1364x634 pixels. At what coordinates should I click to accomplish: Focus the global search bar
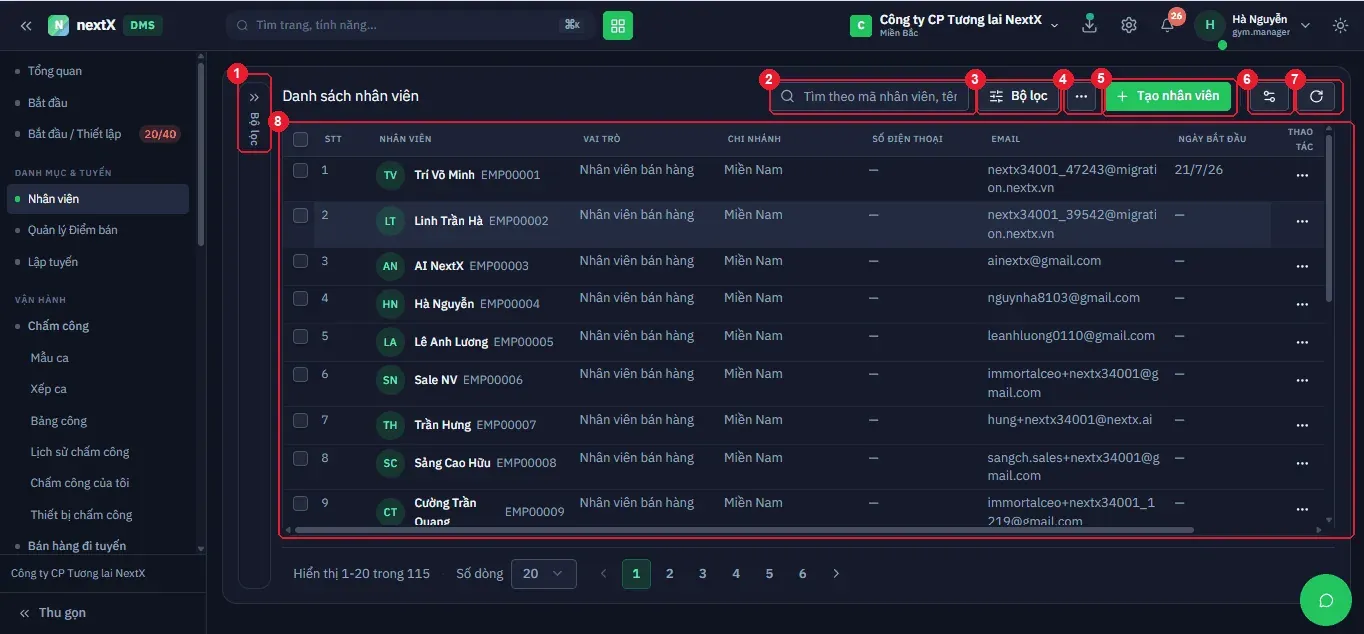tap(409, 25)
